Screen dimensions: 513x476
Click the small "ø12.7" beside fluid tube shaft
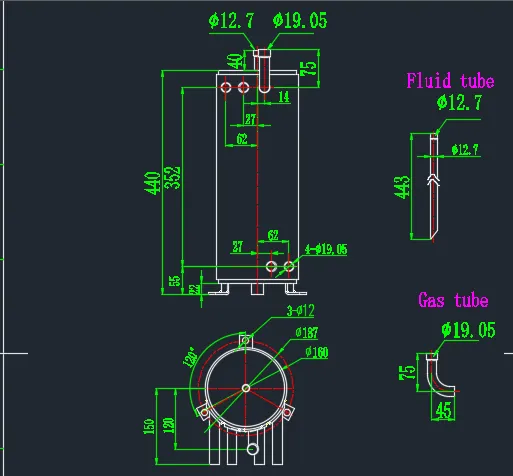465,150
